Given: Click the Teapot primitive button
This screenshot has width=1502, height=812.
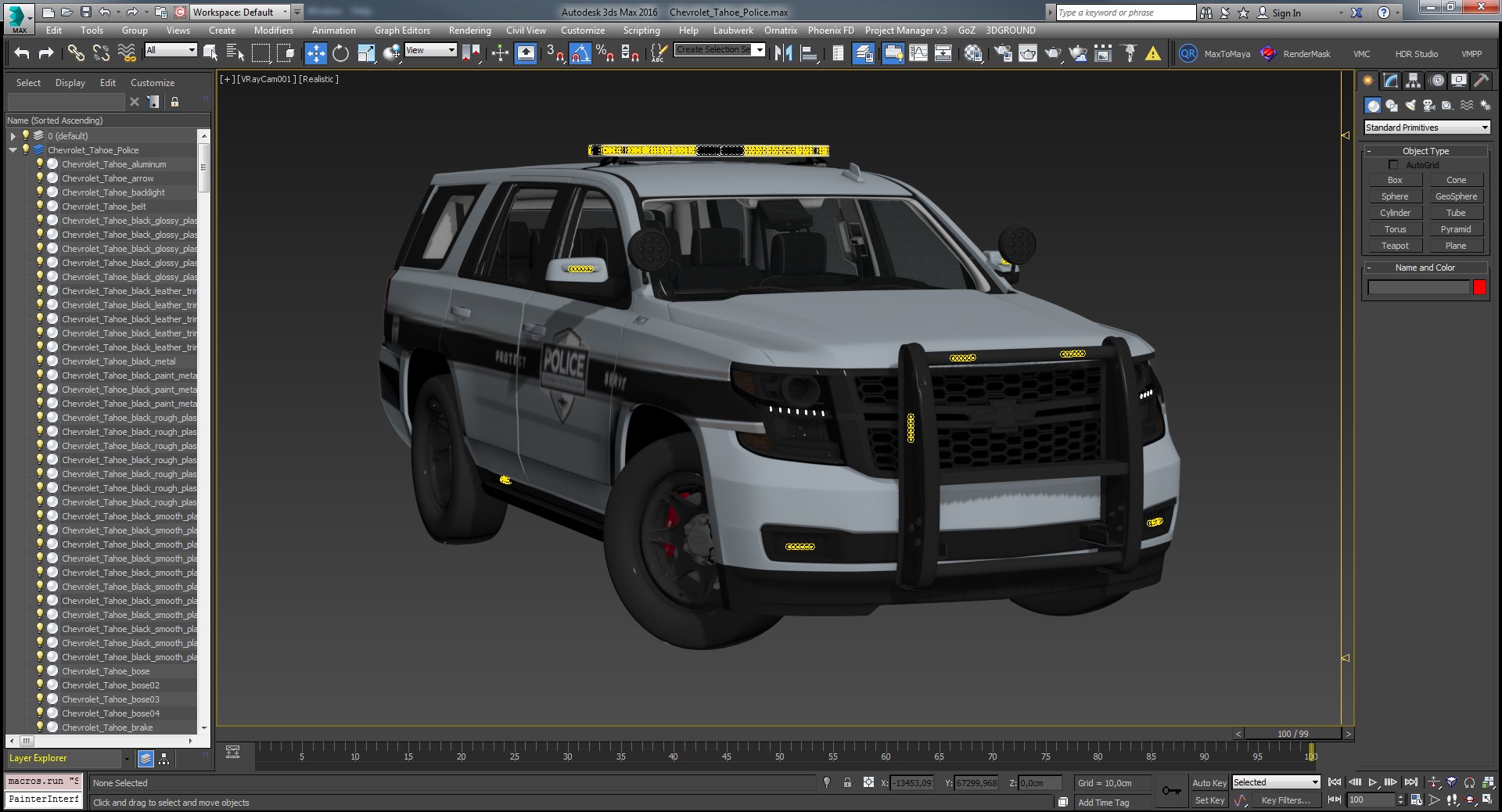Looking at the screenshot, I should (1395, 246).
